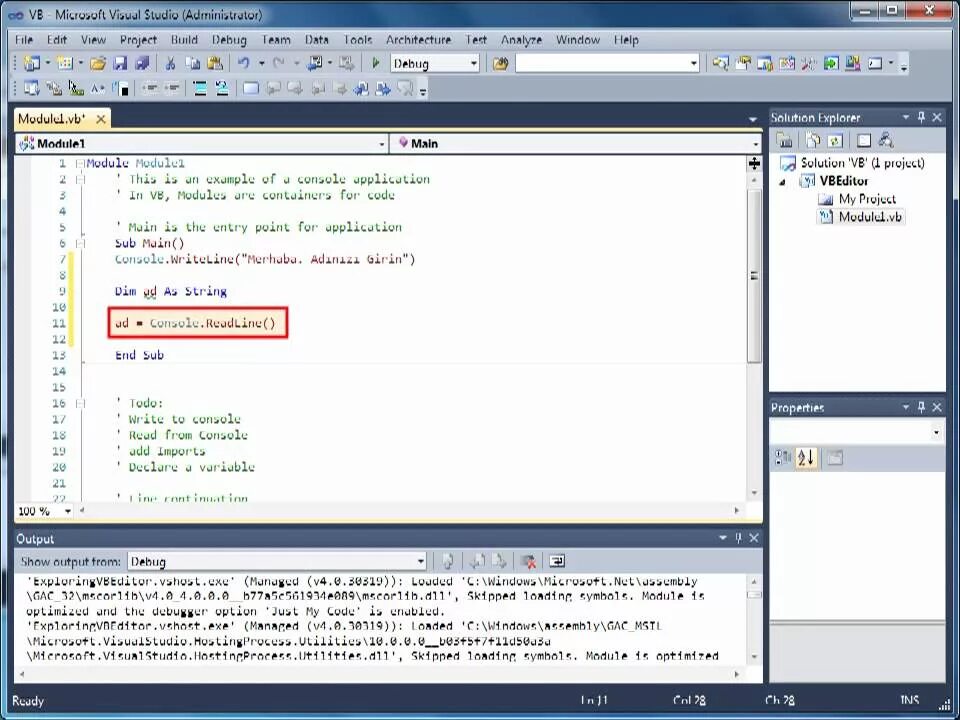
Task: Pin or unpin the Properties panel
Action: click(x=921, y=407)
